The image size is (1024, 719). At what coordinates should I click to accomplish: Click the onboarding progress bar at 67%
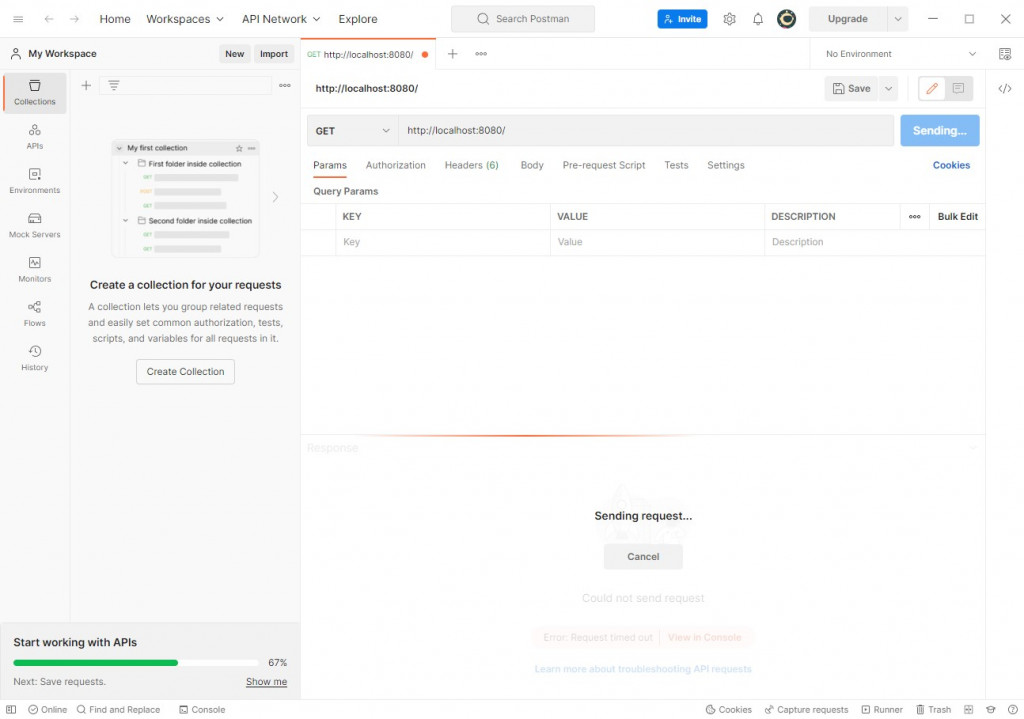[136, 662]
